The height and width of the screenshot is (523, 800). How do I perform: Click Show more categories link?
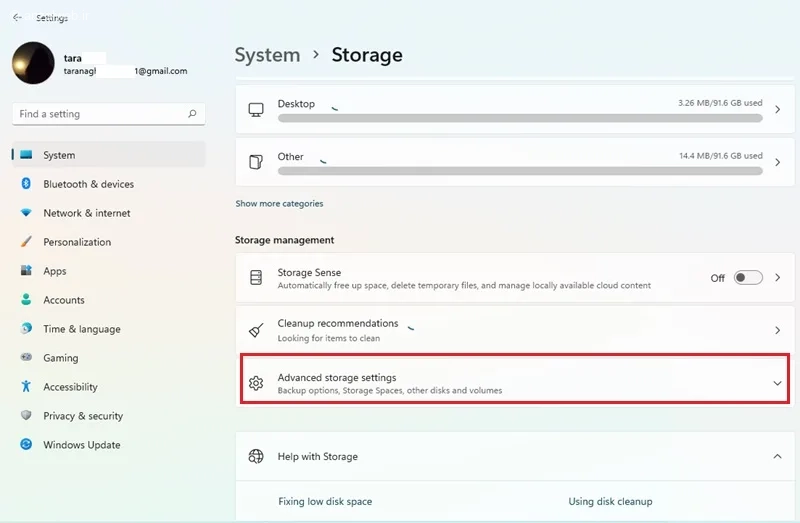coord(279,204)
